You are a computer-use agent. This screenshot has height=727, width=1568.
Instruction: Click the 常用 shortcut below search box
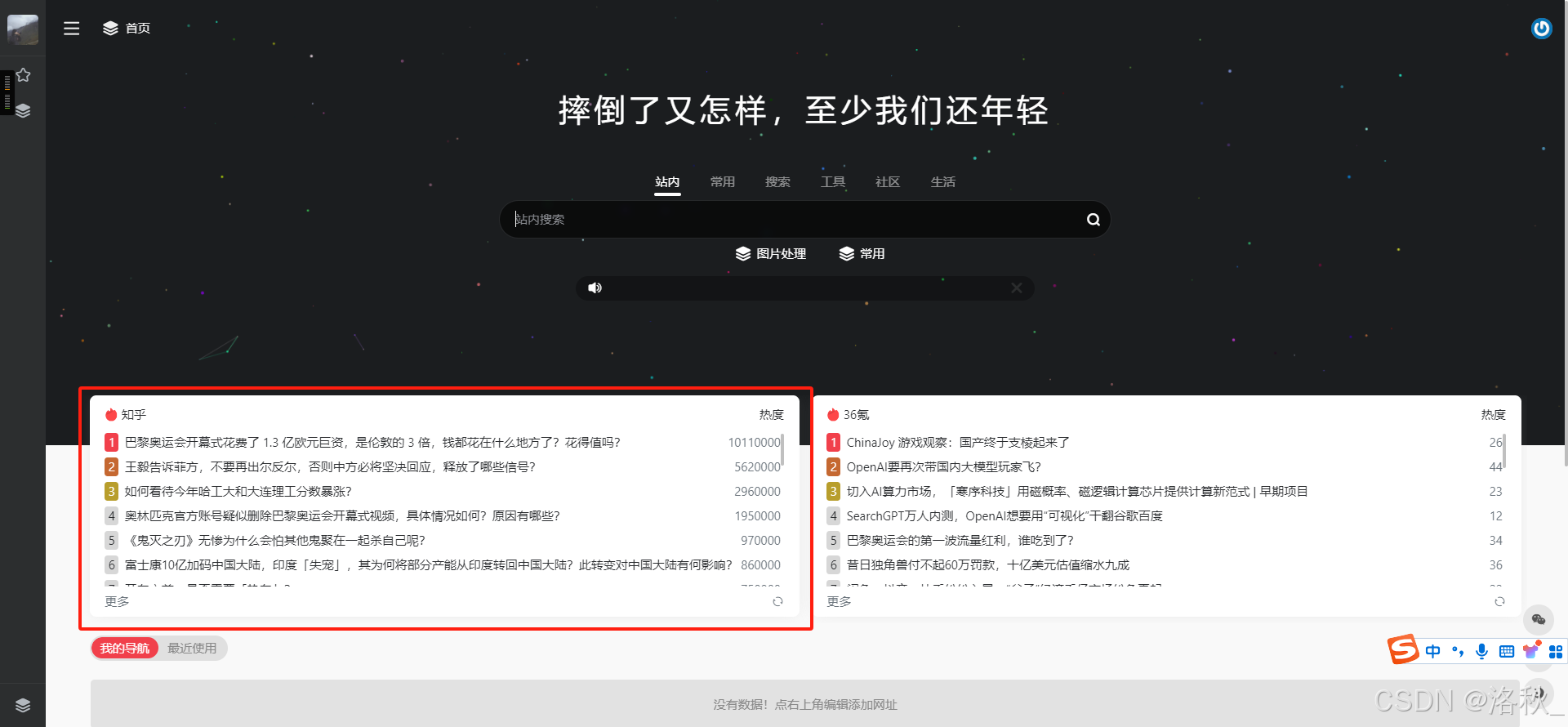click(862, 253)
